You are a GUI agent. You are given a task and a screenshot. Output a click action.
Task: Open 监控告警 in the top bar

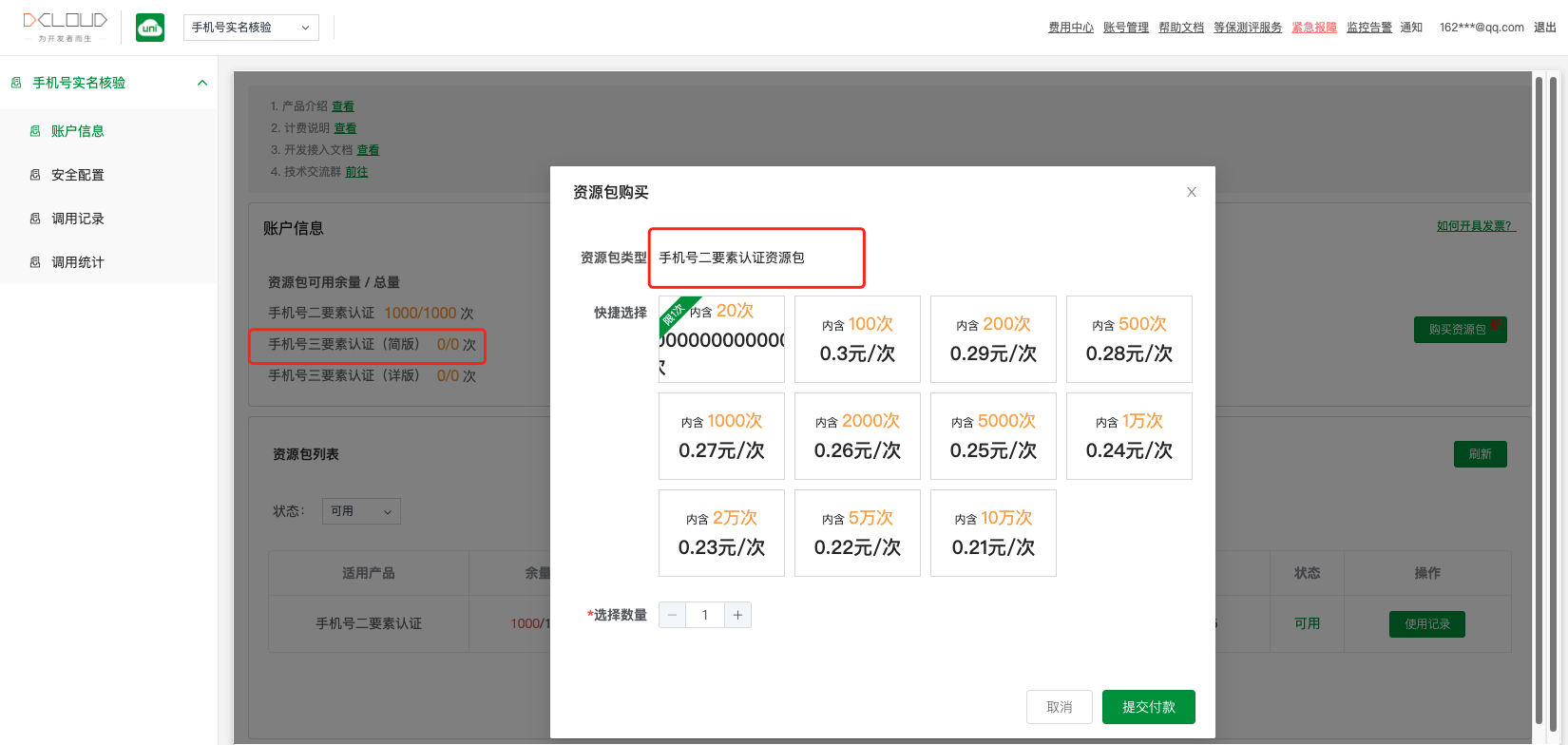tap(1369, 28)
